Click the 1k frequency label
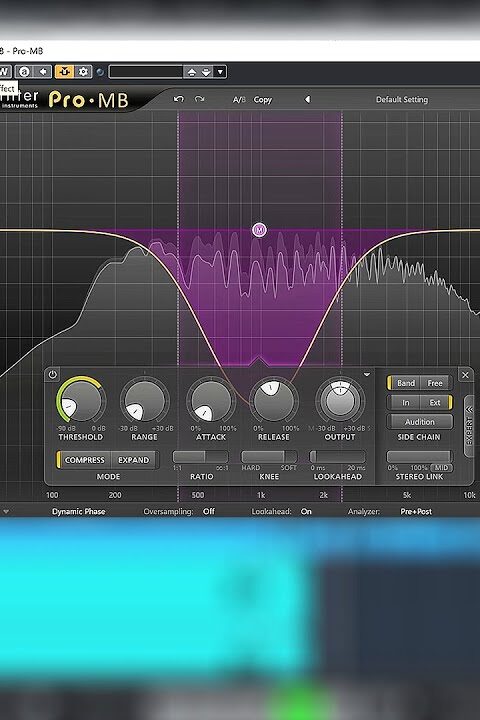Viewport: 480px width, 720px height. click(261, 495)
